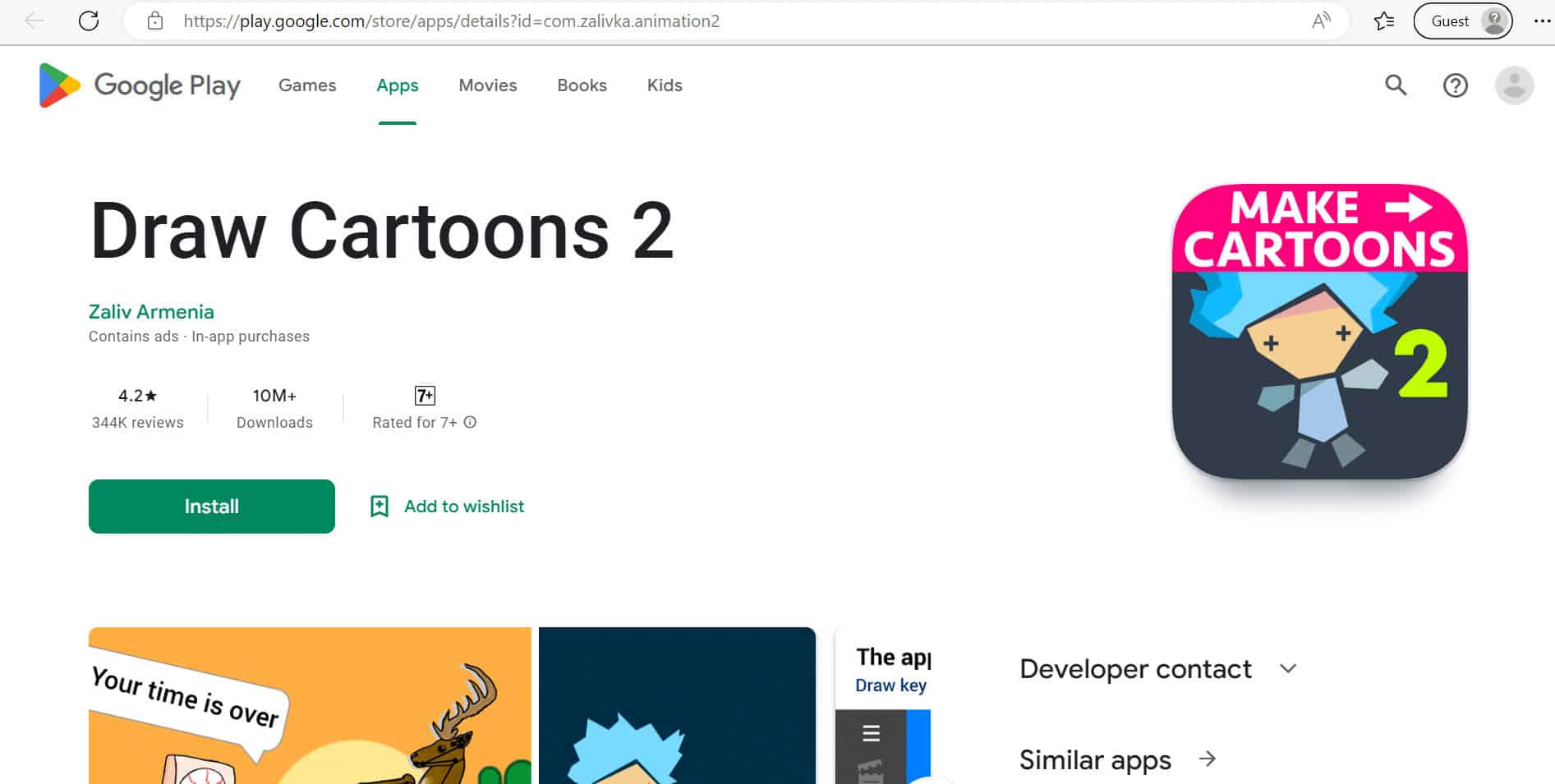Click the Rated for 7+ label

click(x=415, y=422)
